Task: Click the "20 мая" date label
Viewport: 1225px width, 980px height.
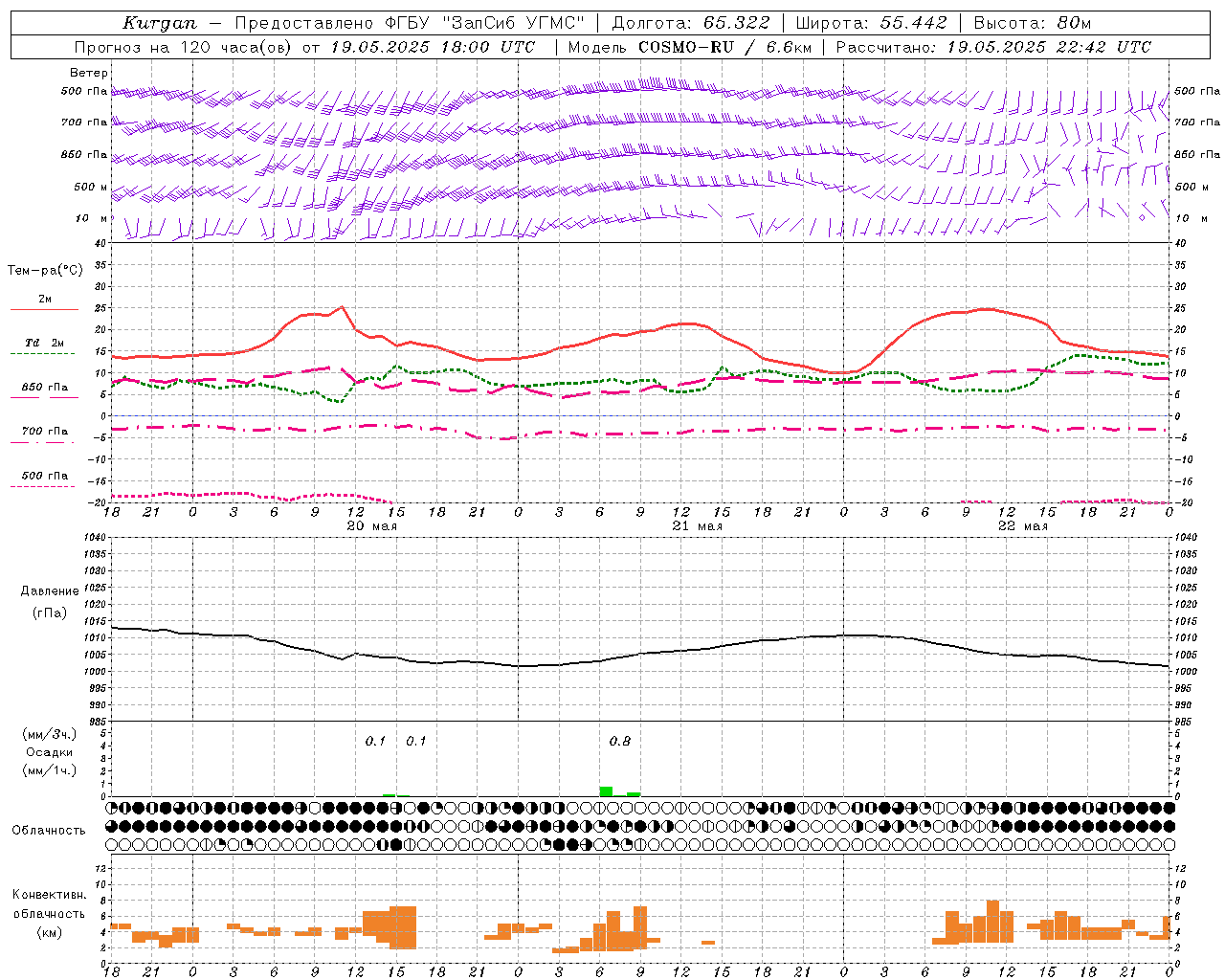Action: (x=372, y=526)
